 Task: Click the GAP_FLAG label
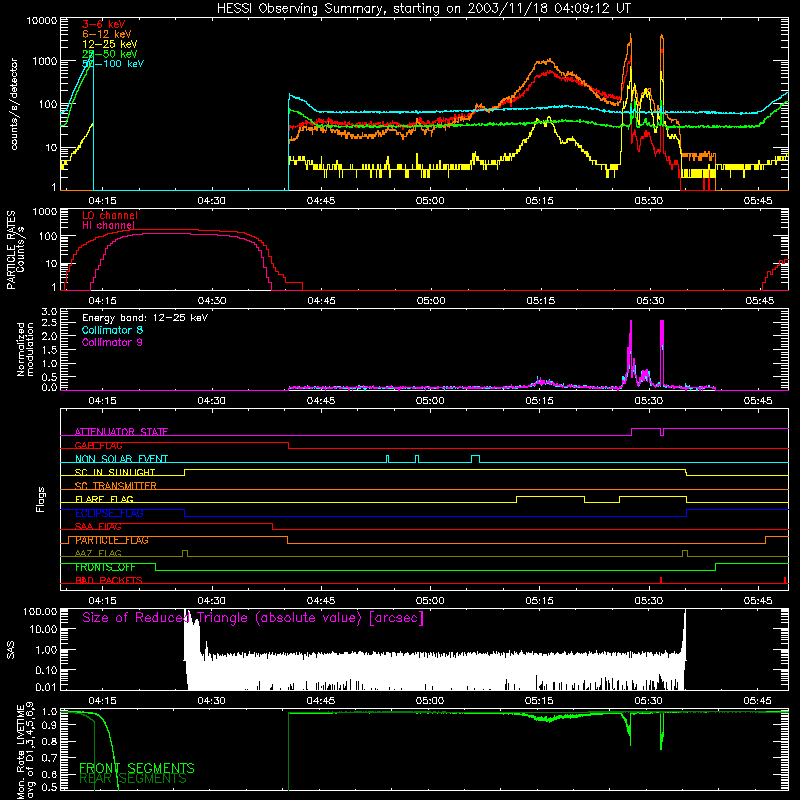coord(98,445)
